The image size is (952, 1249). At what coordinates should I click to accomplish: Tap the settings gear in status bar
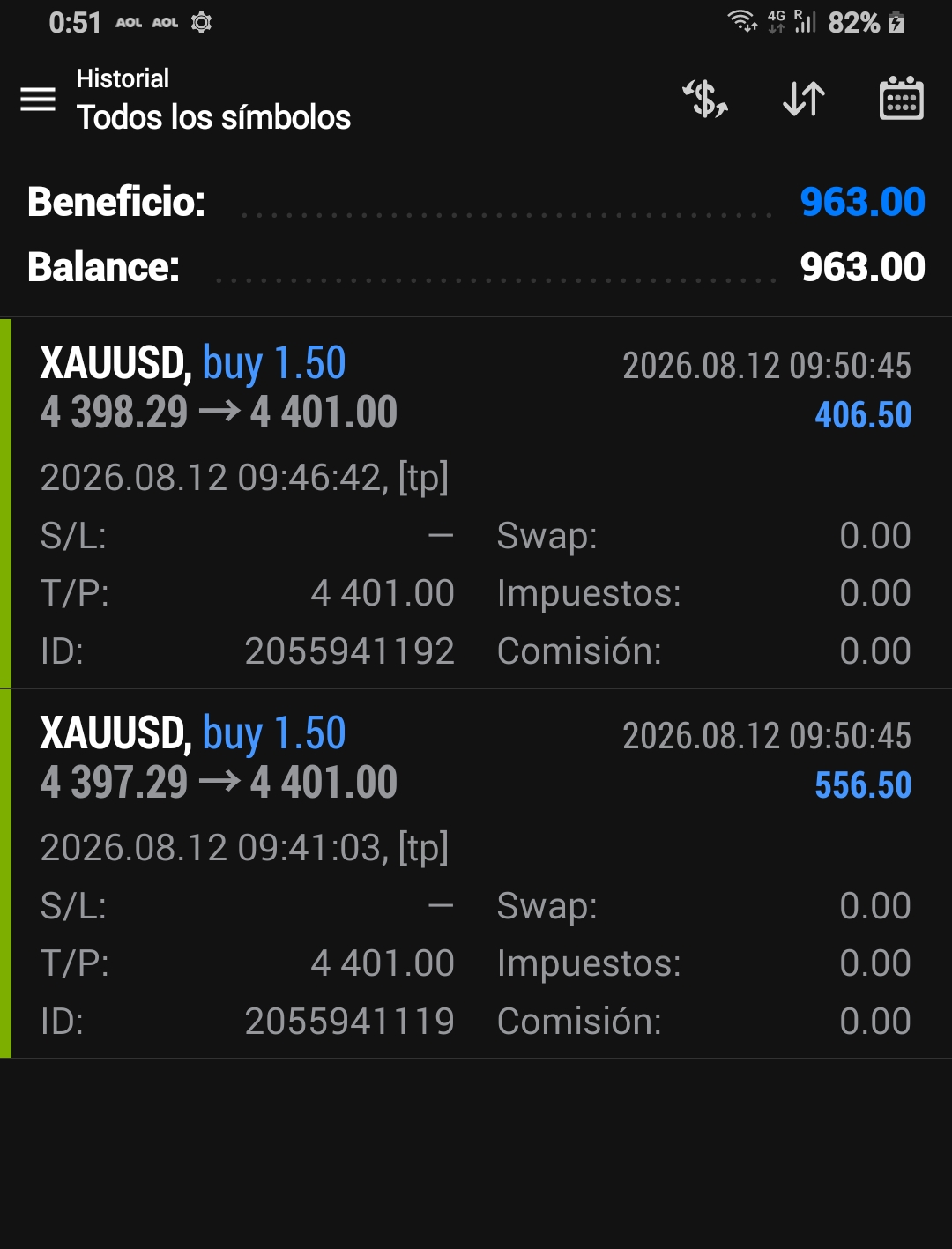point(202,23)
